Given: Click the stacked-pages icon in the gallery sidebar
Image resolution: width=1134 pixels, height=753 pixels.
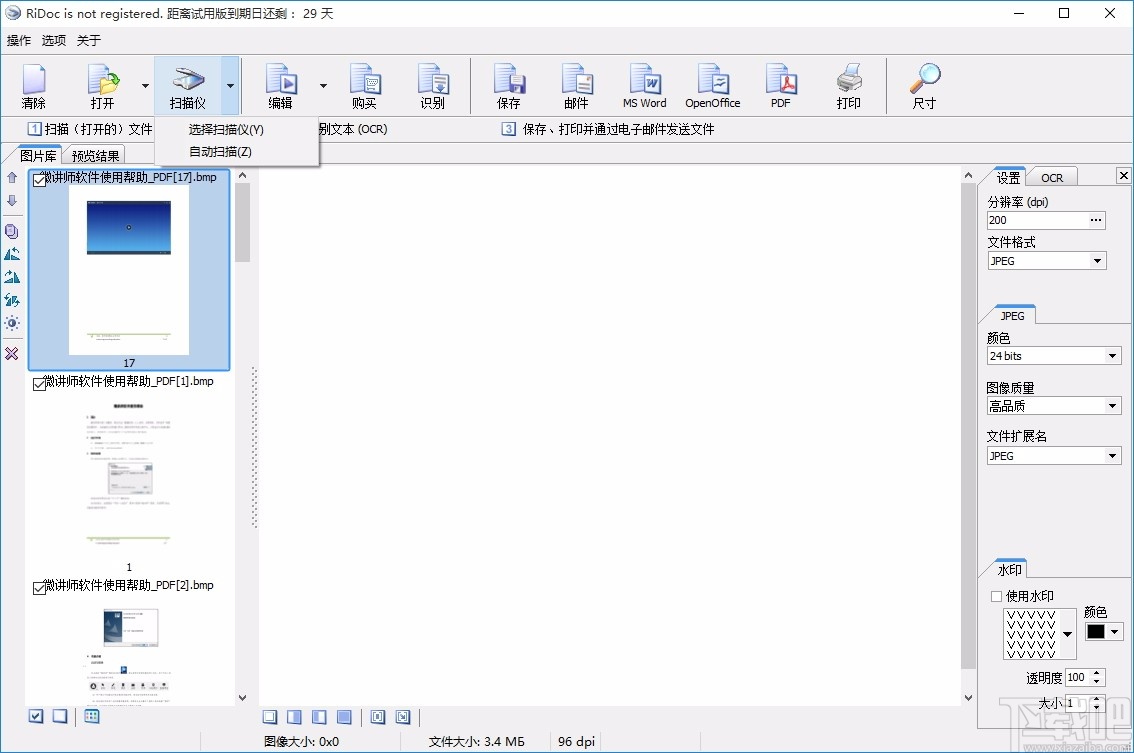Looking at the screenshot, I should tap(12, 231).
